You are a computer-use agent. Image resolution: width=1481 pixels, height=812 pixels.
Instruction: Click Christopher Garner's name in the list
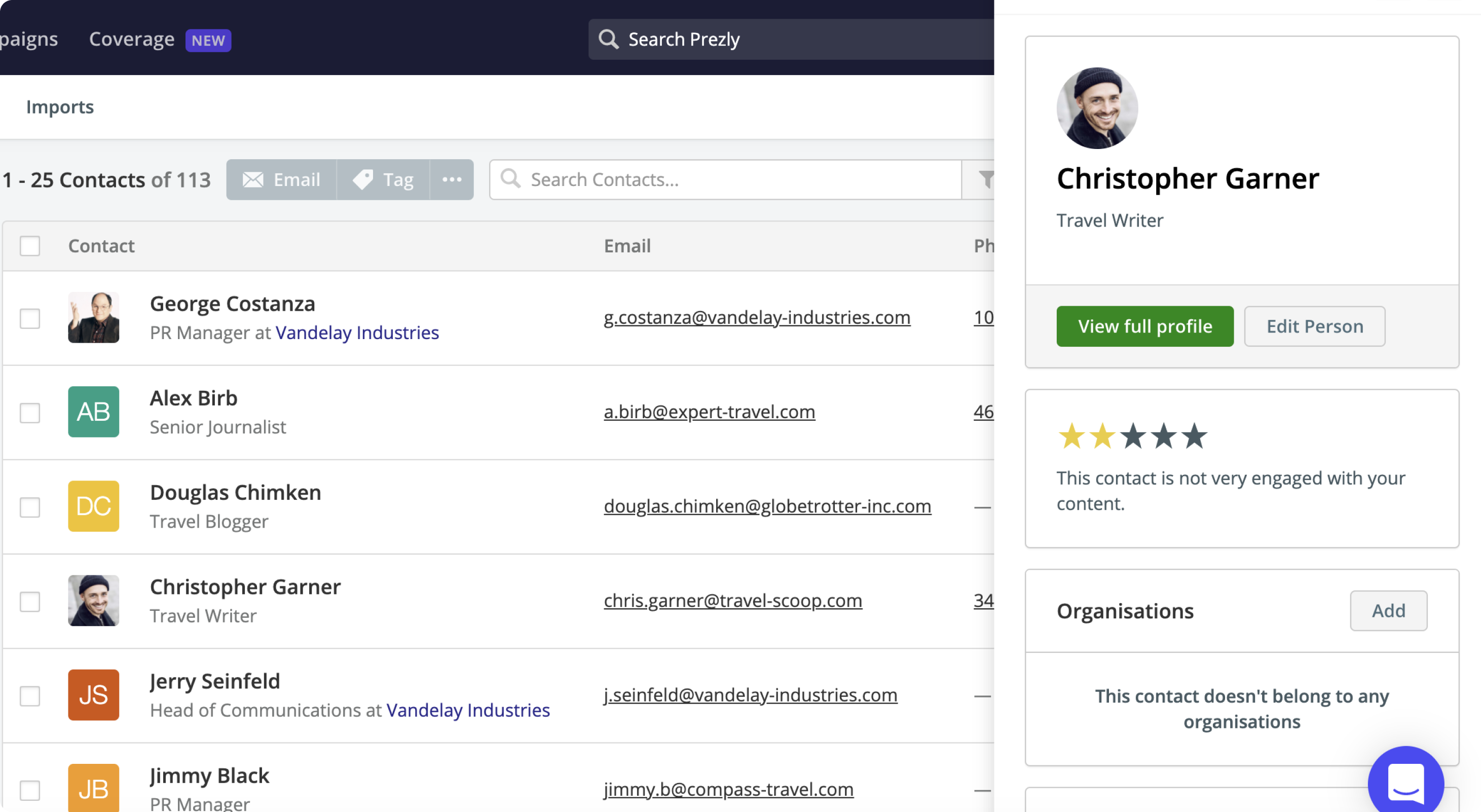[x=245, y=586]
